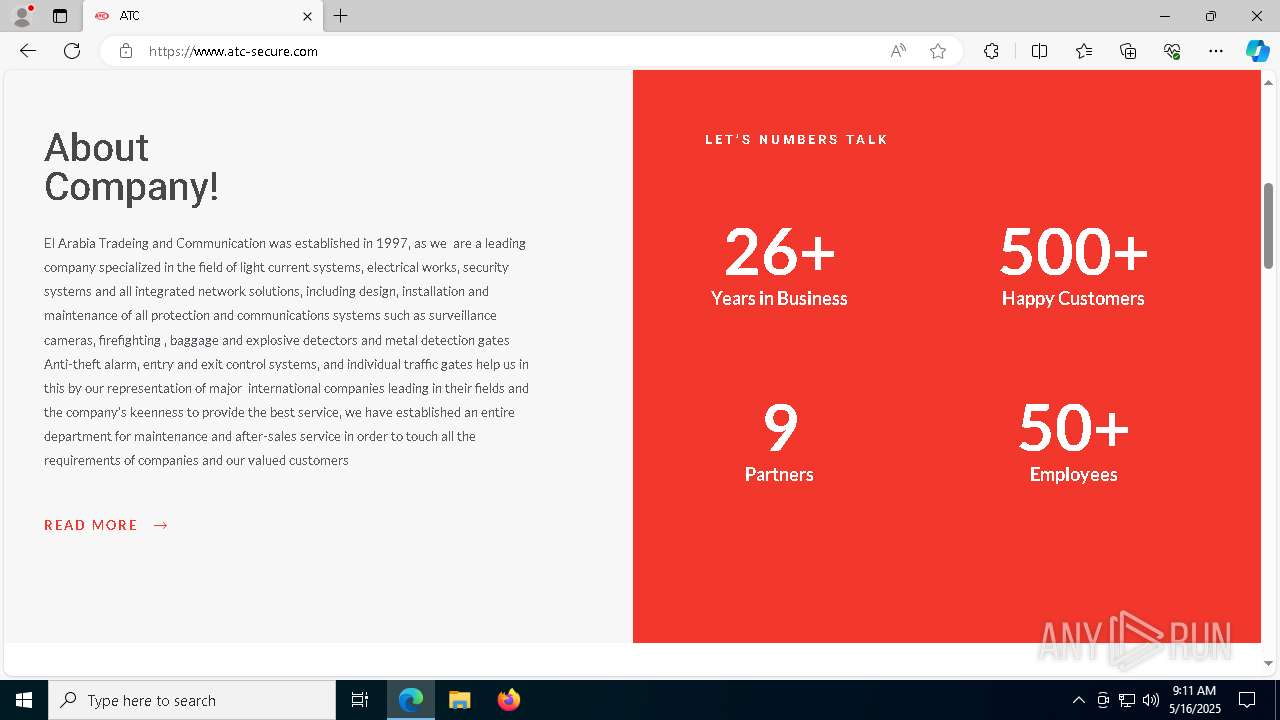The image size is (1280, 720).
Task: Click the scroll down arrow
Action: point(1269,662)
